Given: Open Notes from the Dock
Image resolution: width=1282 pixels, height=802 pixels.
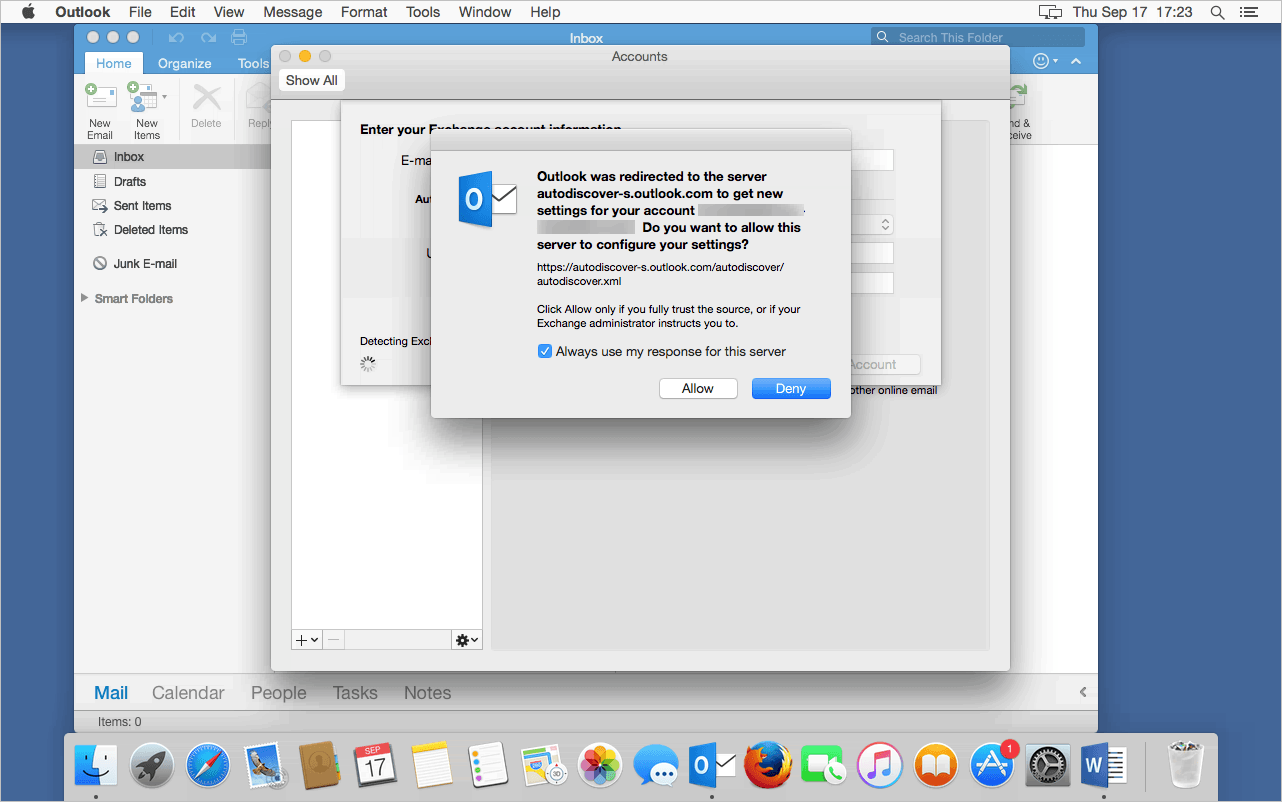Looking at the screenshot, I should [x=432, y=766].
